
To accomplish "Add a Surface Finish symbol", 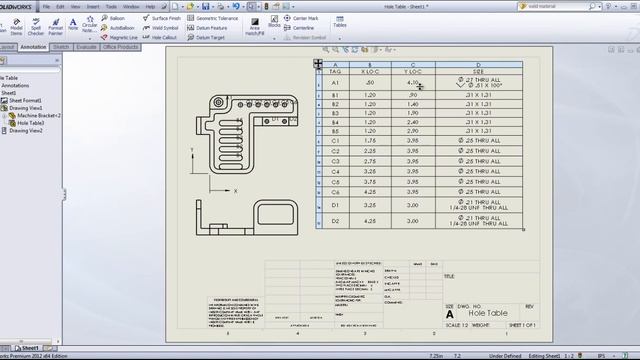I will (x=162, y=18).
